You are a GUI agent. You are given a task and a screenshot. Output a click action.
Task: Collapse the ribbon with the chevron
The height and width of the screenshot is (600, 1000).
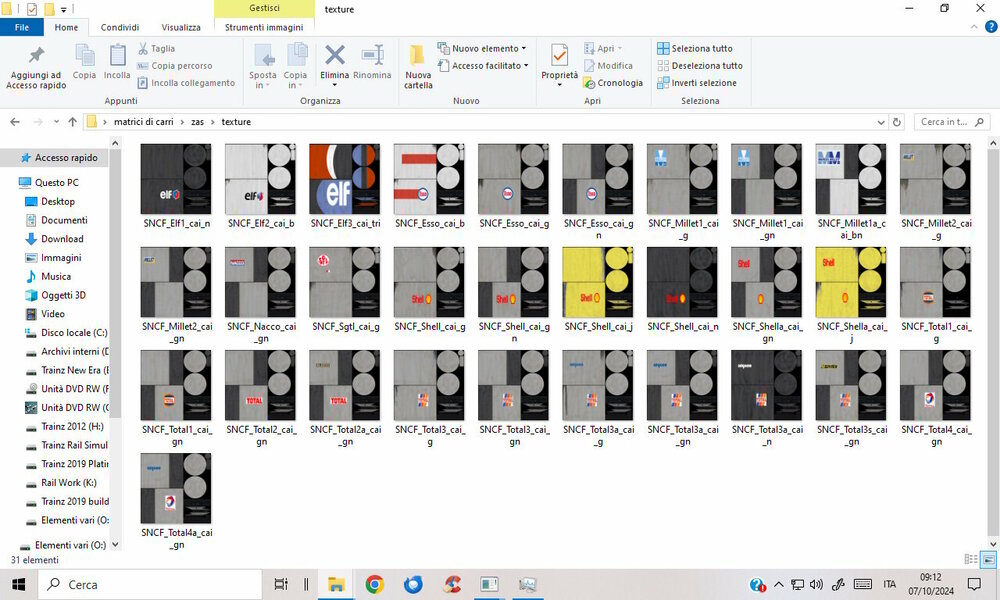tap(974, 27)
